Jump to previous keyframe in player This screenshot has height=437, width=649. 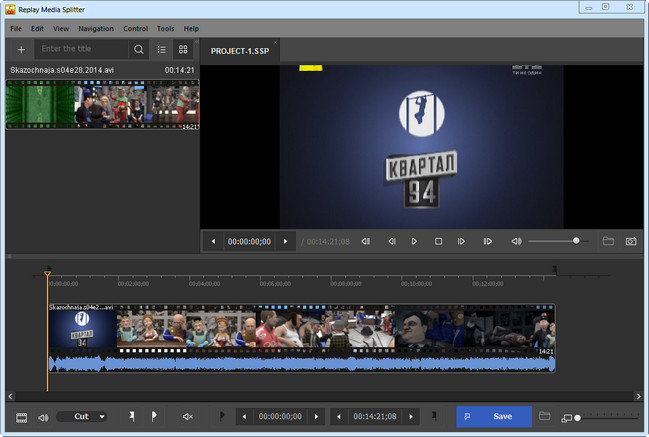tap(366, 241)
